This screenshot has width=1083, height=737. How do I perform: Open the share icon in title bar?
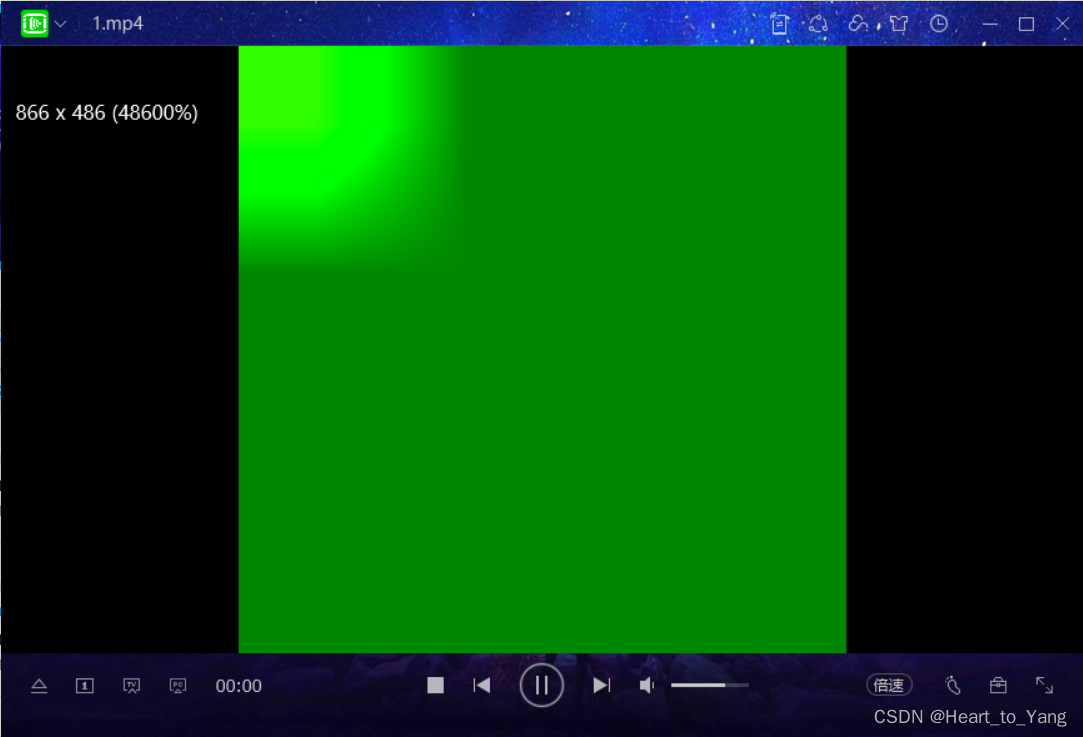818,24
